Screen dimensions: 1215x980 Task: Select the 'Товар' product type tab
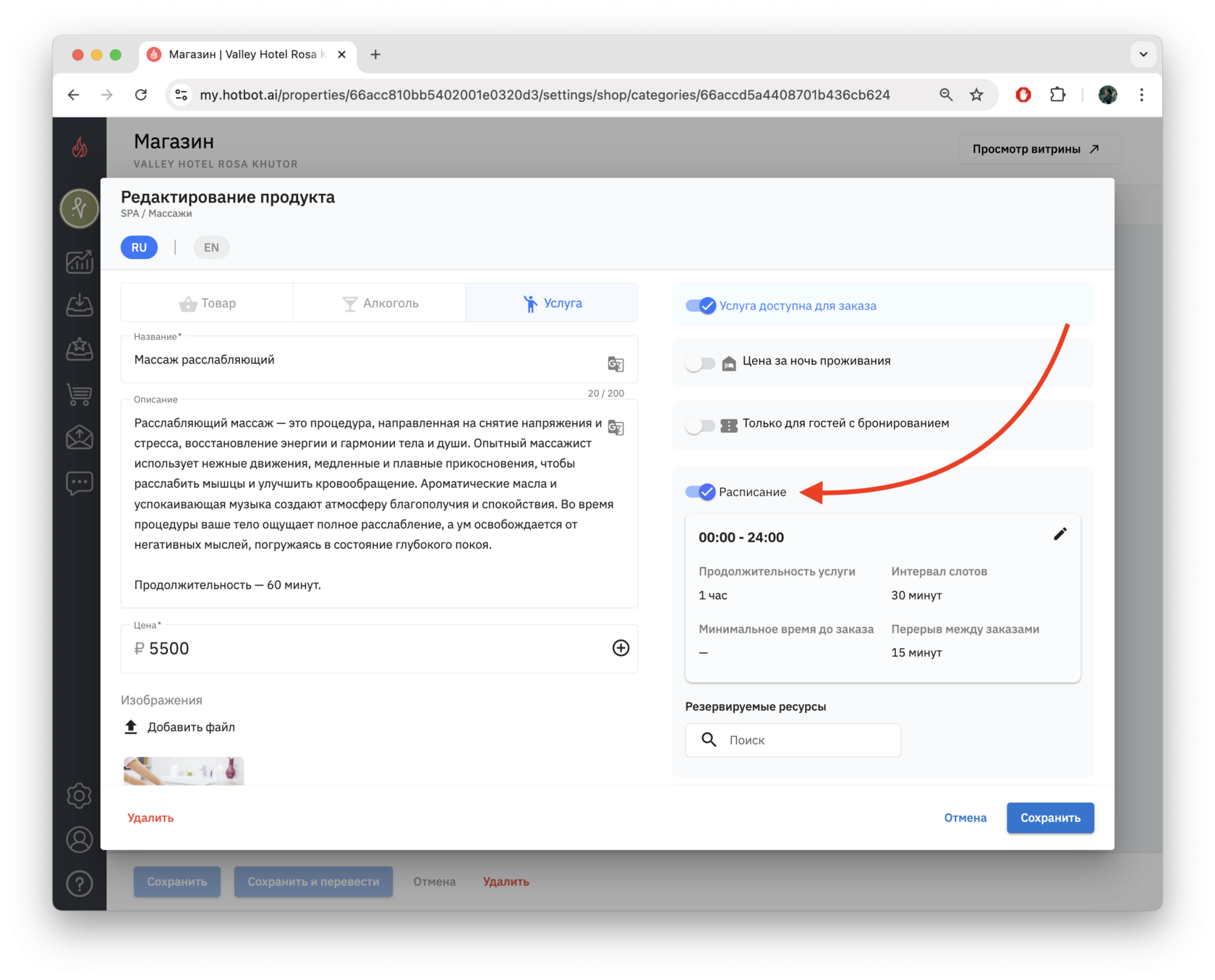point(208,303)
